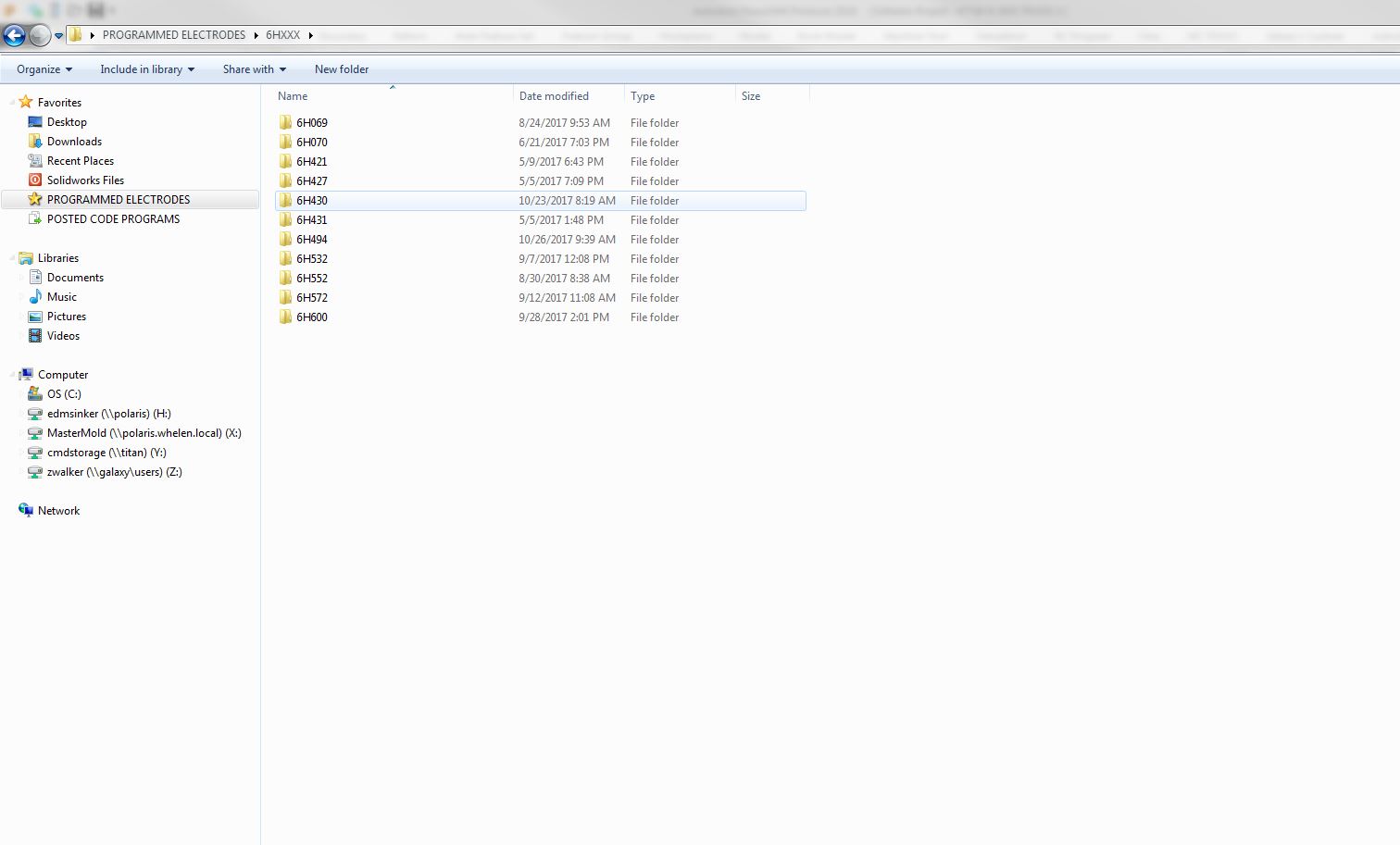
Task: Open the Pictures library
Action: click(x=67, y=316)
